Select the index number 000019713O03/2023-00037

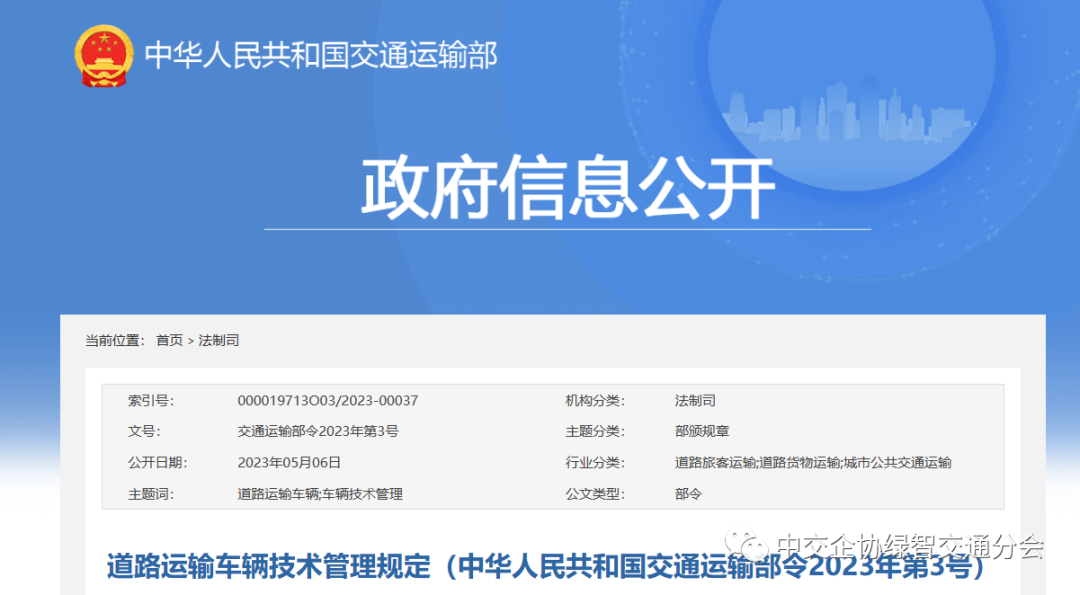pyautogui.click(x=327, y=401)
